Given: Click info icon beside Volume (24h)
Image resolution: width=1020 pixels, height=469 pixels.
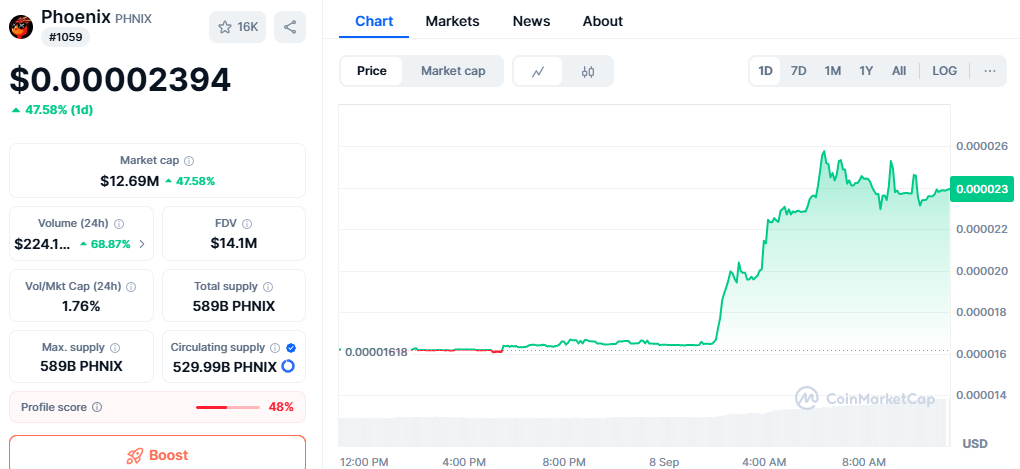Looking at the screenshot, I should coord(119,224).
